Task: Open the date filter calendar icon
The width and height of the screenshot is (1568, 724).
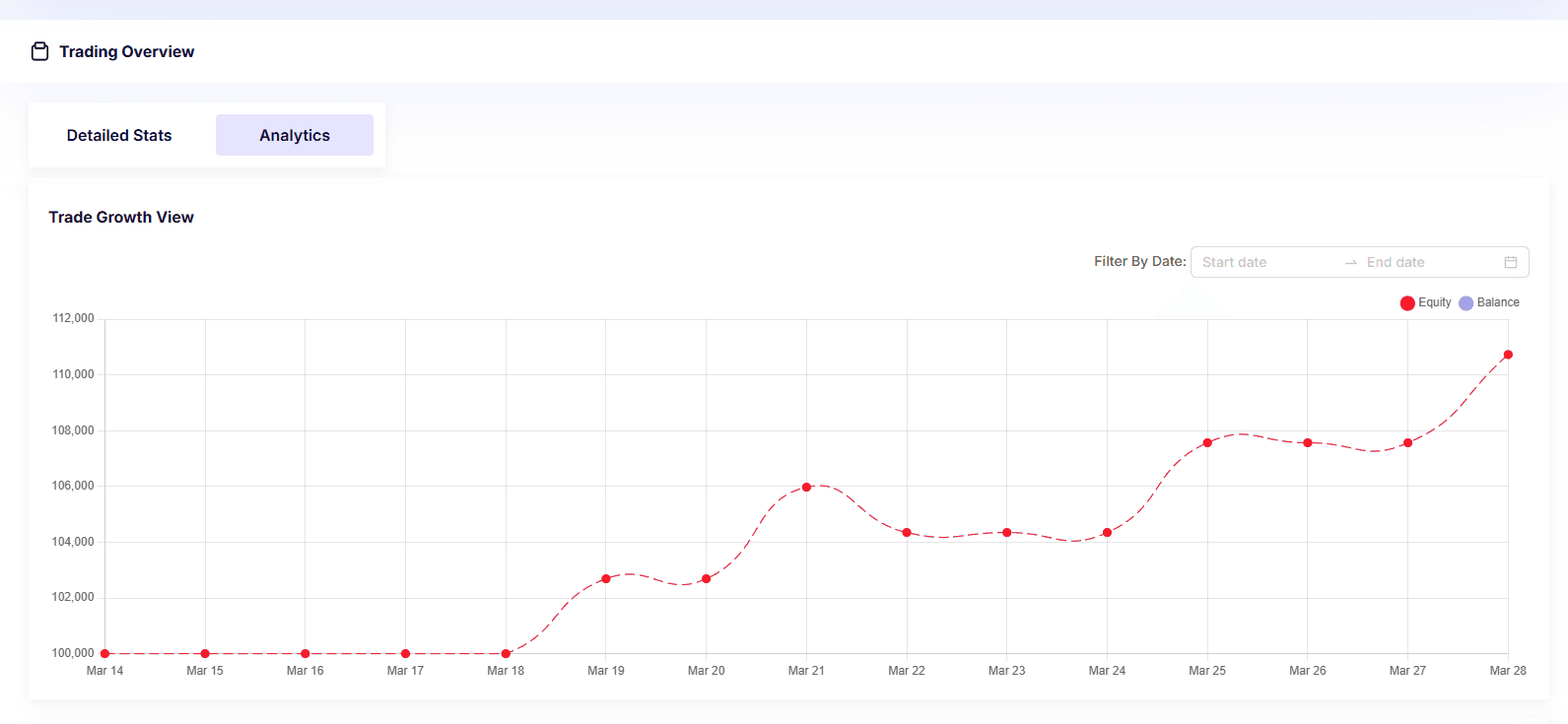Action: [1510, 262]
